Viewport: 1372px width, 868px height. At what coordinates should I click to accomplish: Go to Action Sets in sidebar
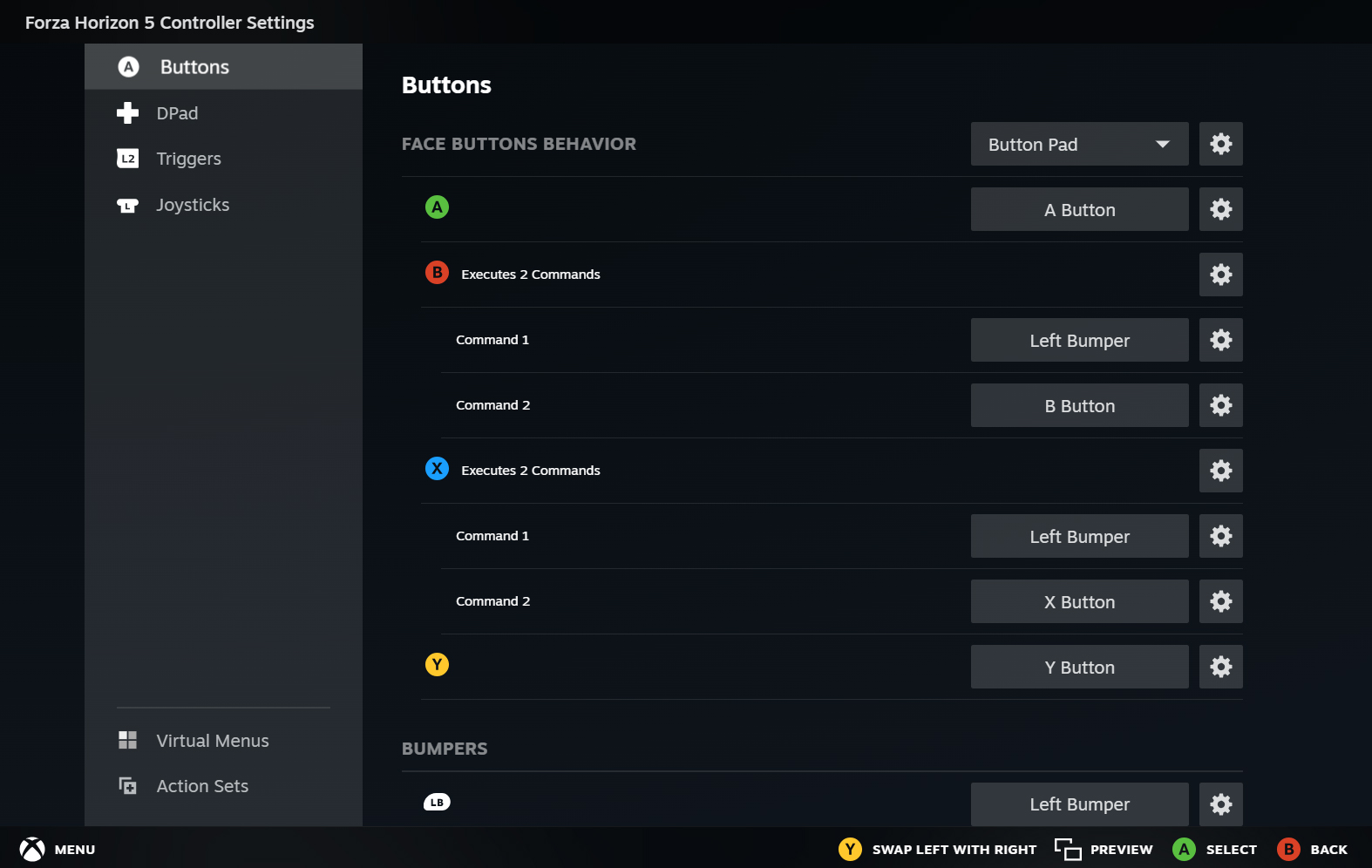click(202, 786)
